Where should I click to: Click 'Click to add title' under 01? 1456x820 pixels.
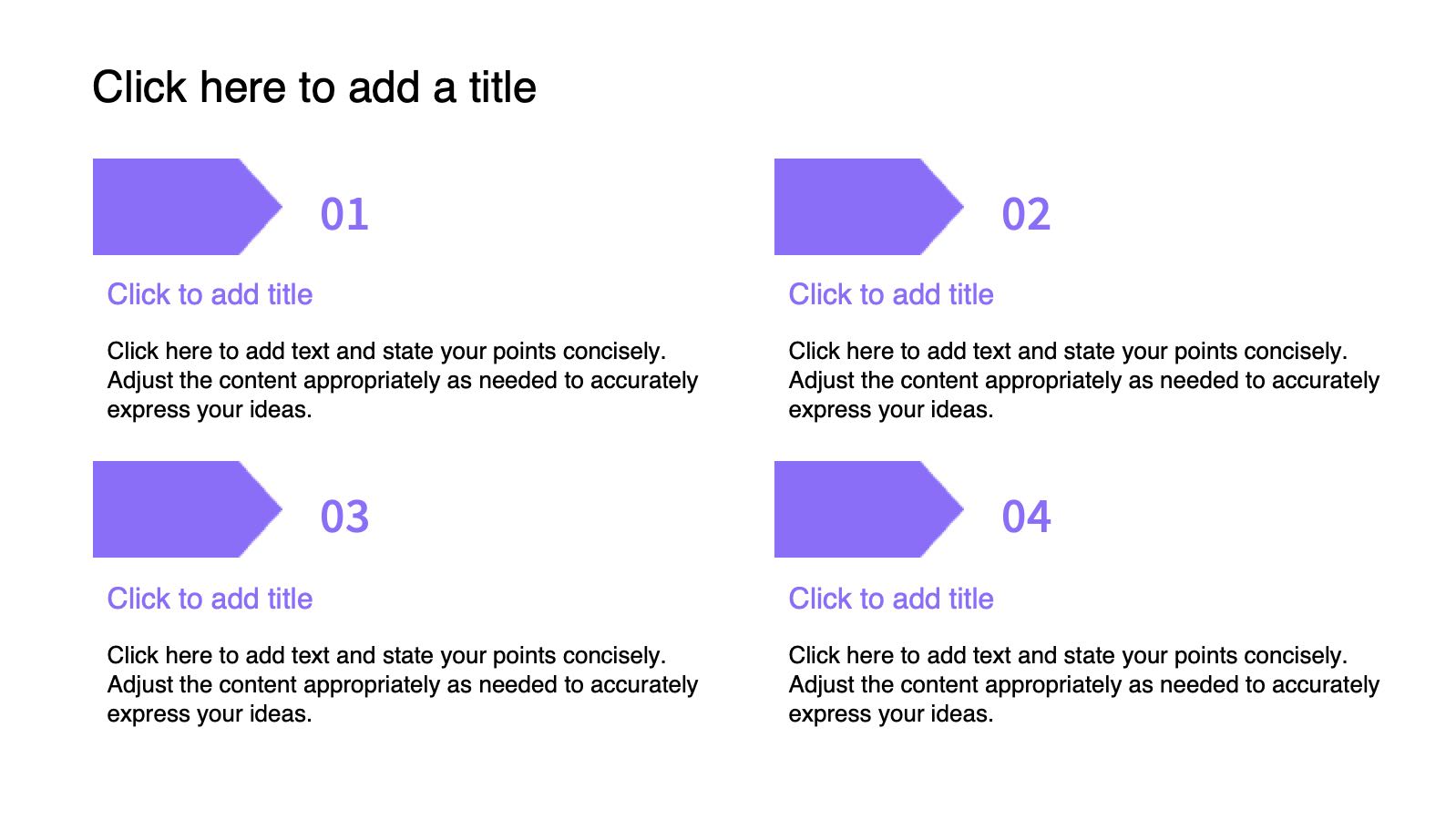click(x=210, y=294)
